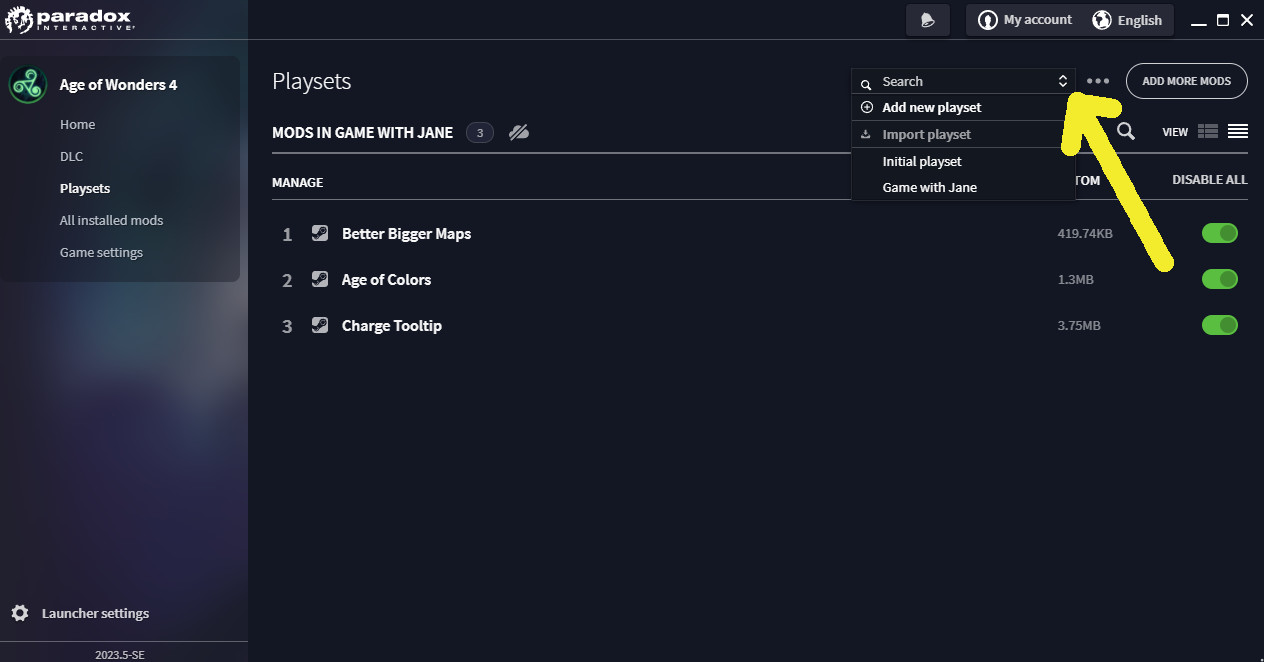The width and height of the screenshot is (1264, 662).
Task: Open the English language selector
Action: coord(1127,20)
